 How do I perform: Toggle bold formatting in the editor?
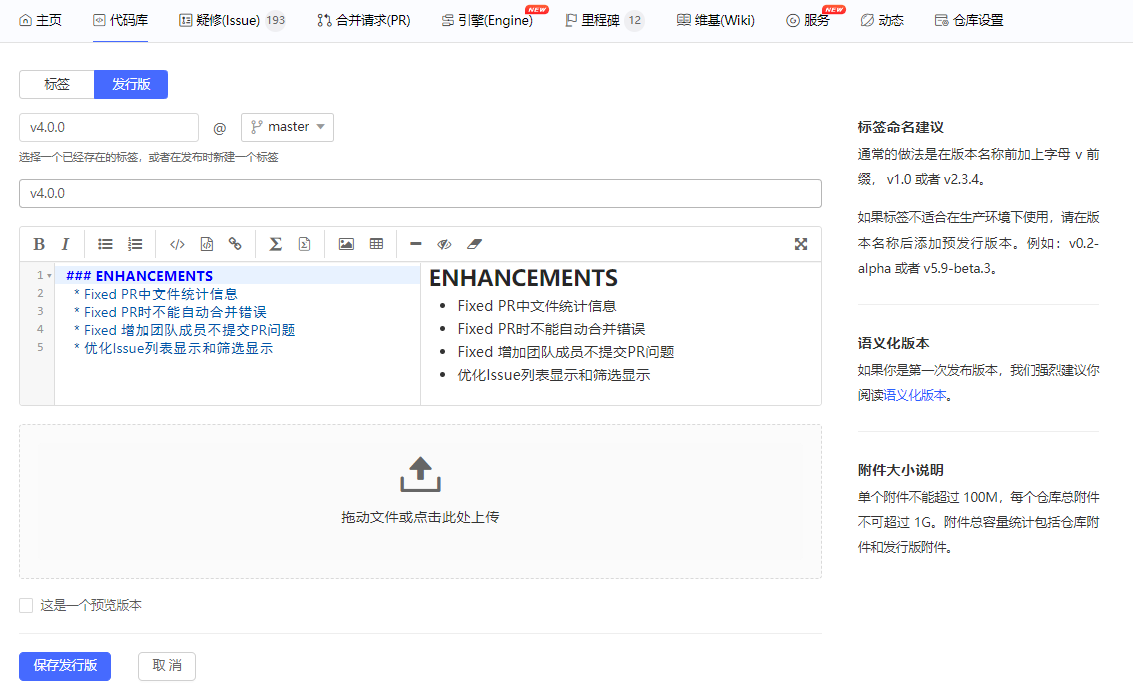tap(39, 244)
